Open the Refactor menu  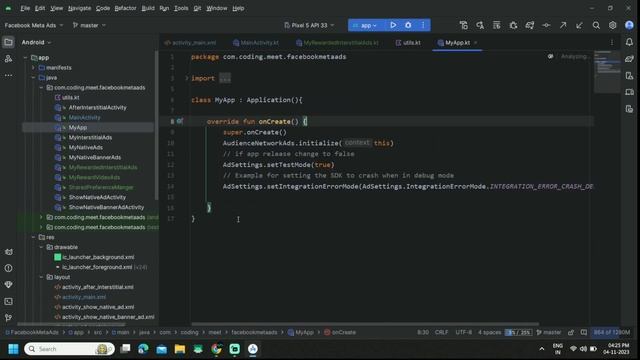[125, 8]
